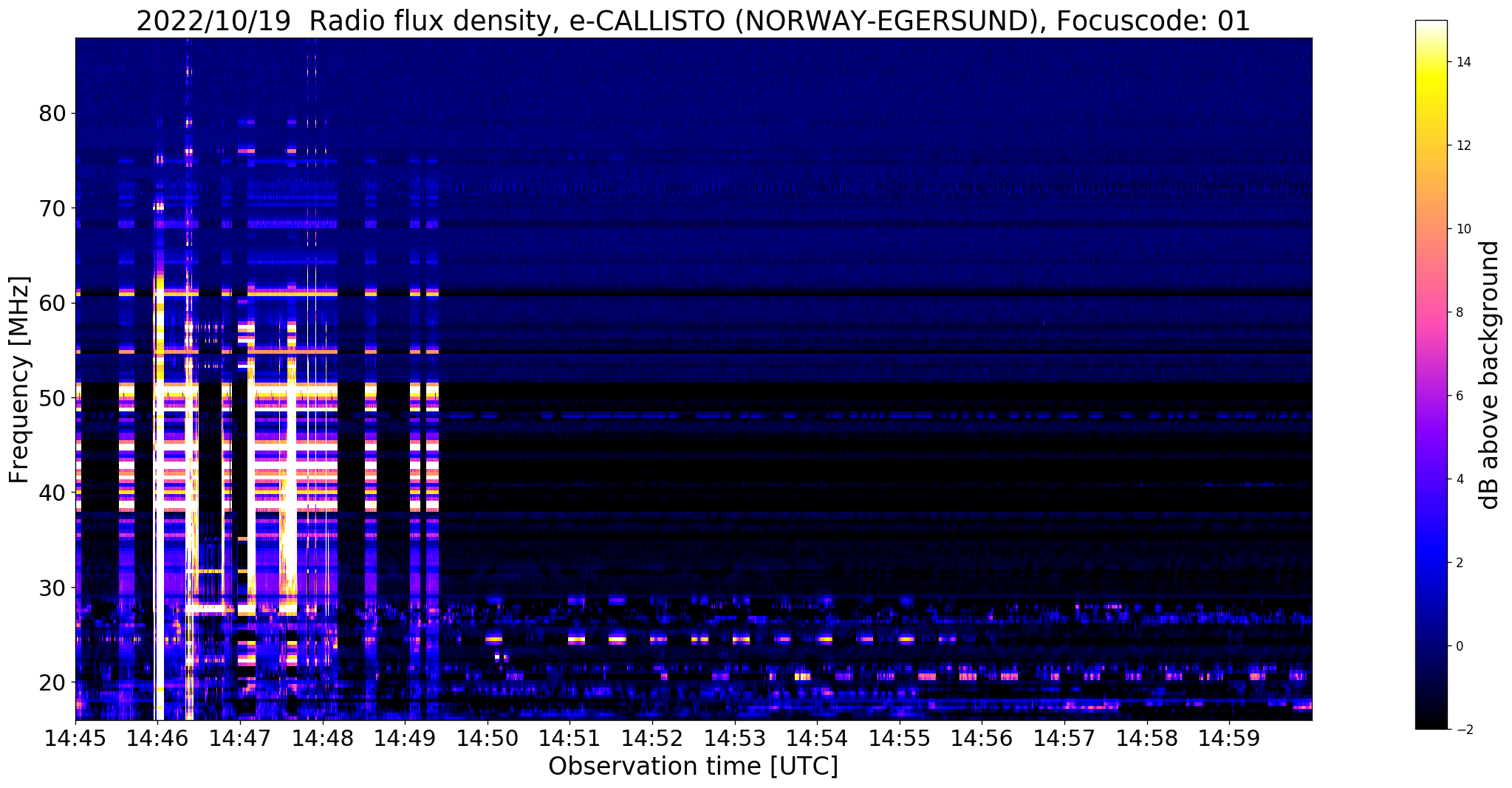Screen dimensions: 1512x788
Task: Click the colorbar tick label 2
Action: 1459,563
